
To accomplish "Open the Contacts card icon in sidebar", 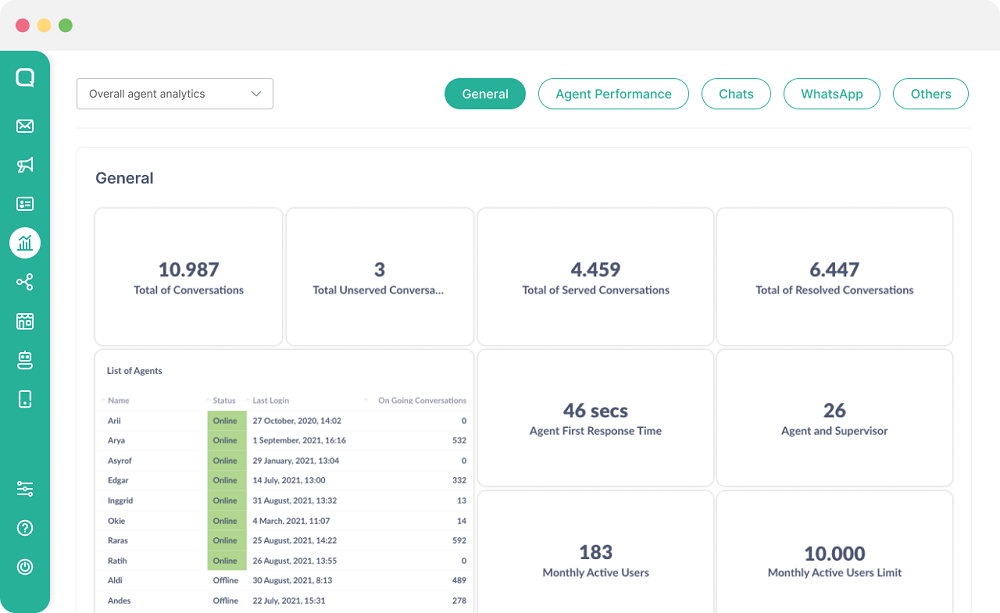I will click(x=25, y=203).
